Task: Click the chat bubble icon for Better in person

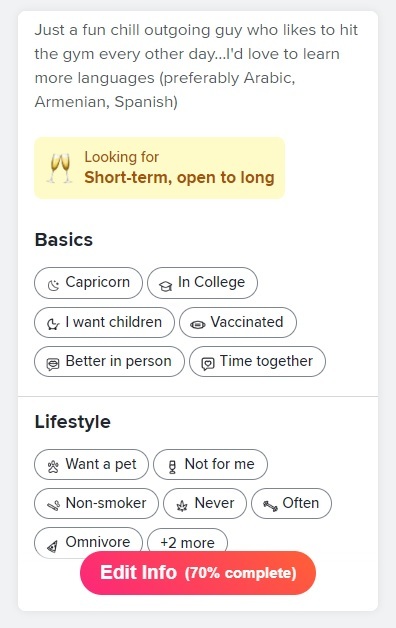Action: (x=53, y=363)
